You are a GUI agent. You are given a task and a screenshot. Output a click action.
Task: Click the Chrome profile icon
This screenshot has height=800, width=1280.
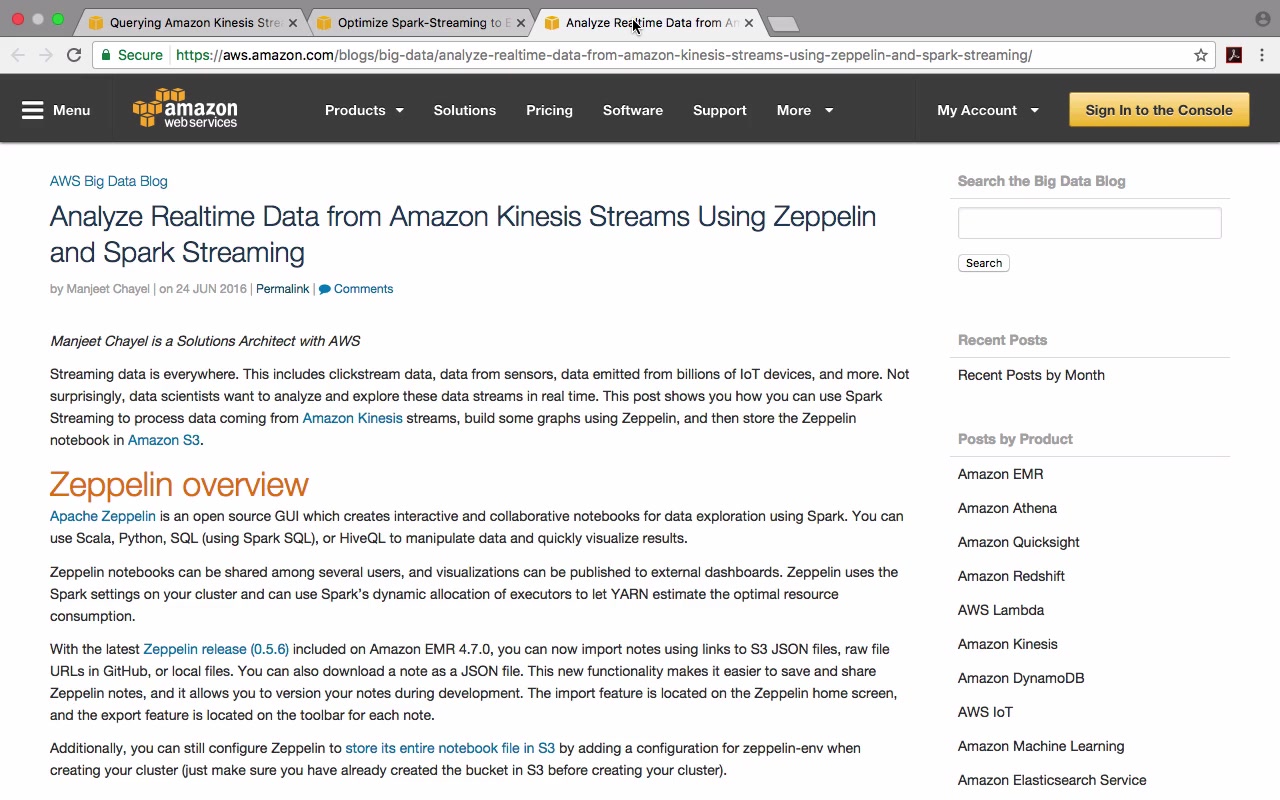click(x=1262, y=19)
